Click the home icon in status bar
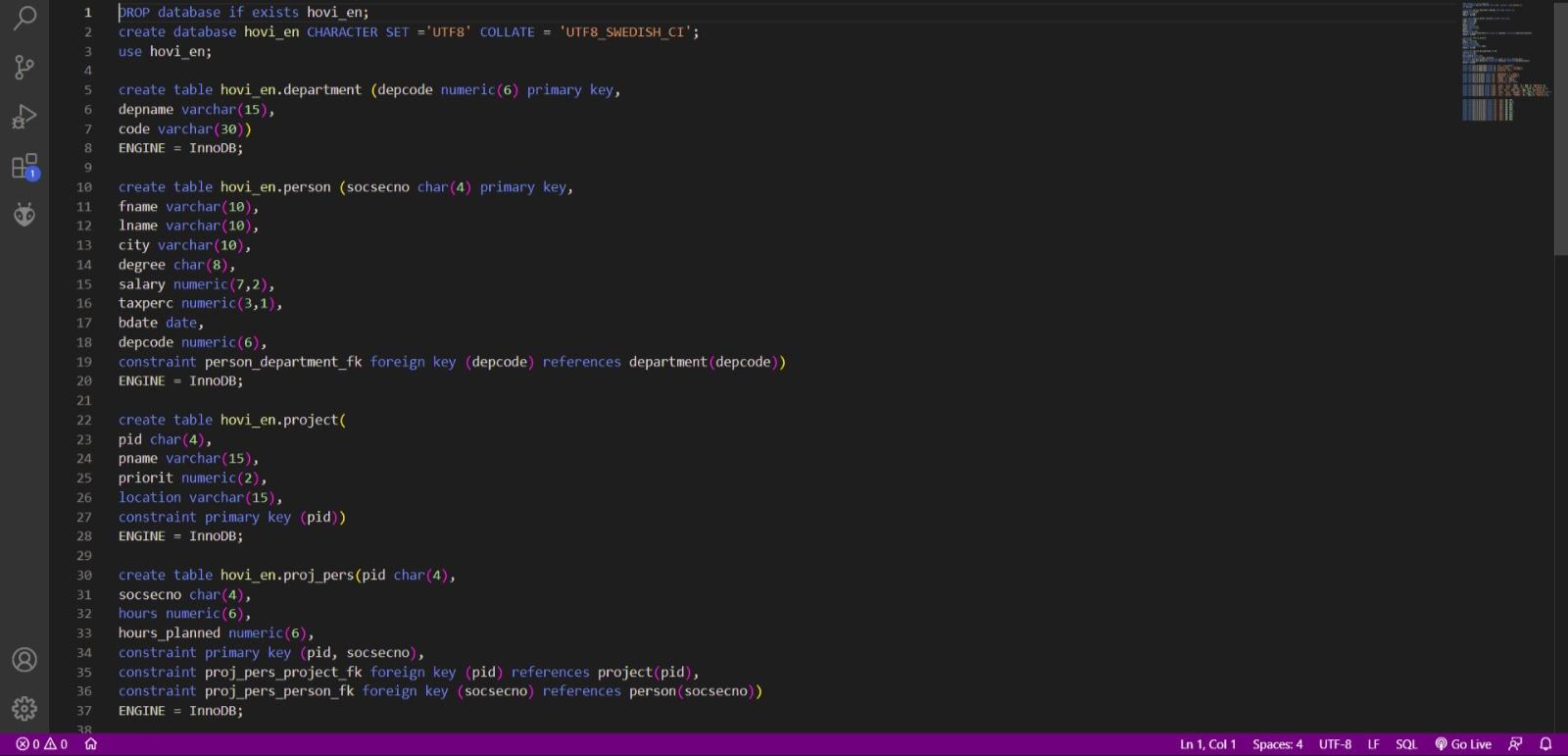Viewport: 1568px width, 756px height. (x=91, y=744)
